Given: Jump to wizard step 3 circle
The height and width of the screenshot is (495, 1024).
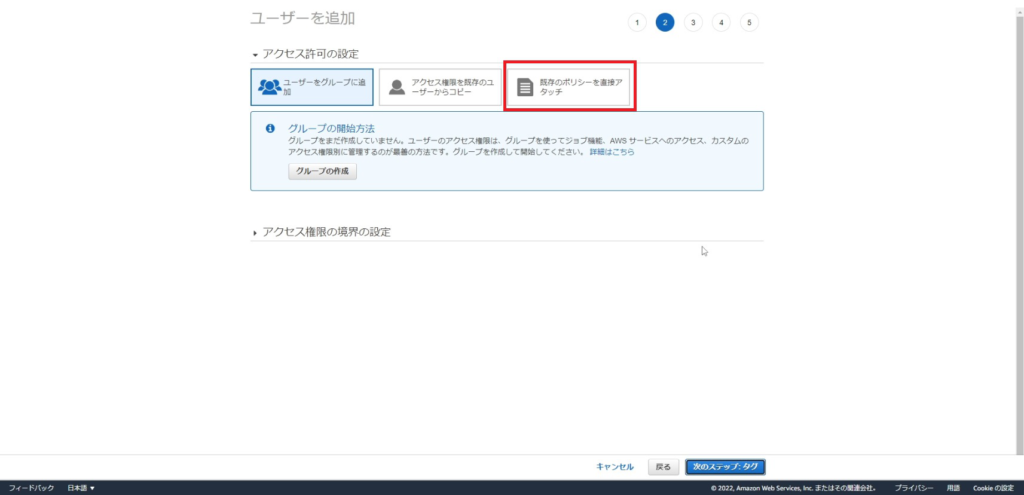Looking at the screenshot, I should [x=693, y=22].
